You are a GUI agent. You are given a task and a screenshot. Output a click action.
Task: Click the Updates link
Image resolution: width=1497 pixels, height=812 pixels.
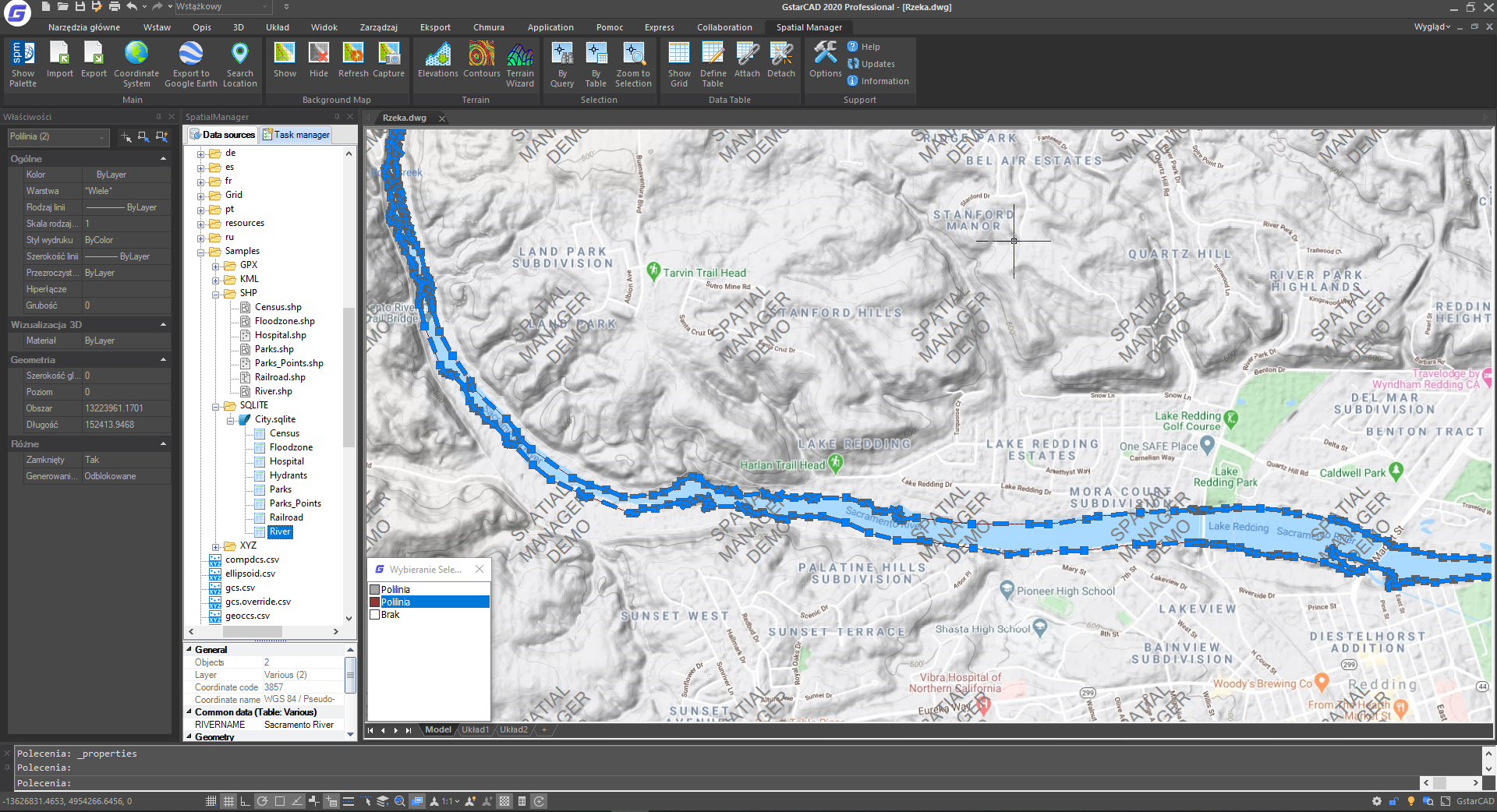871,64
